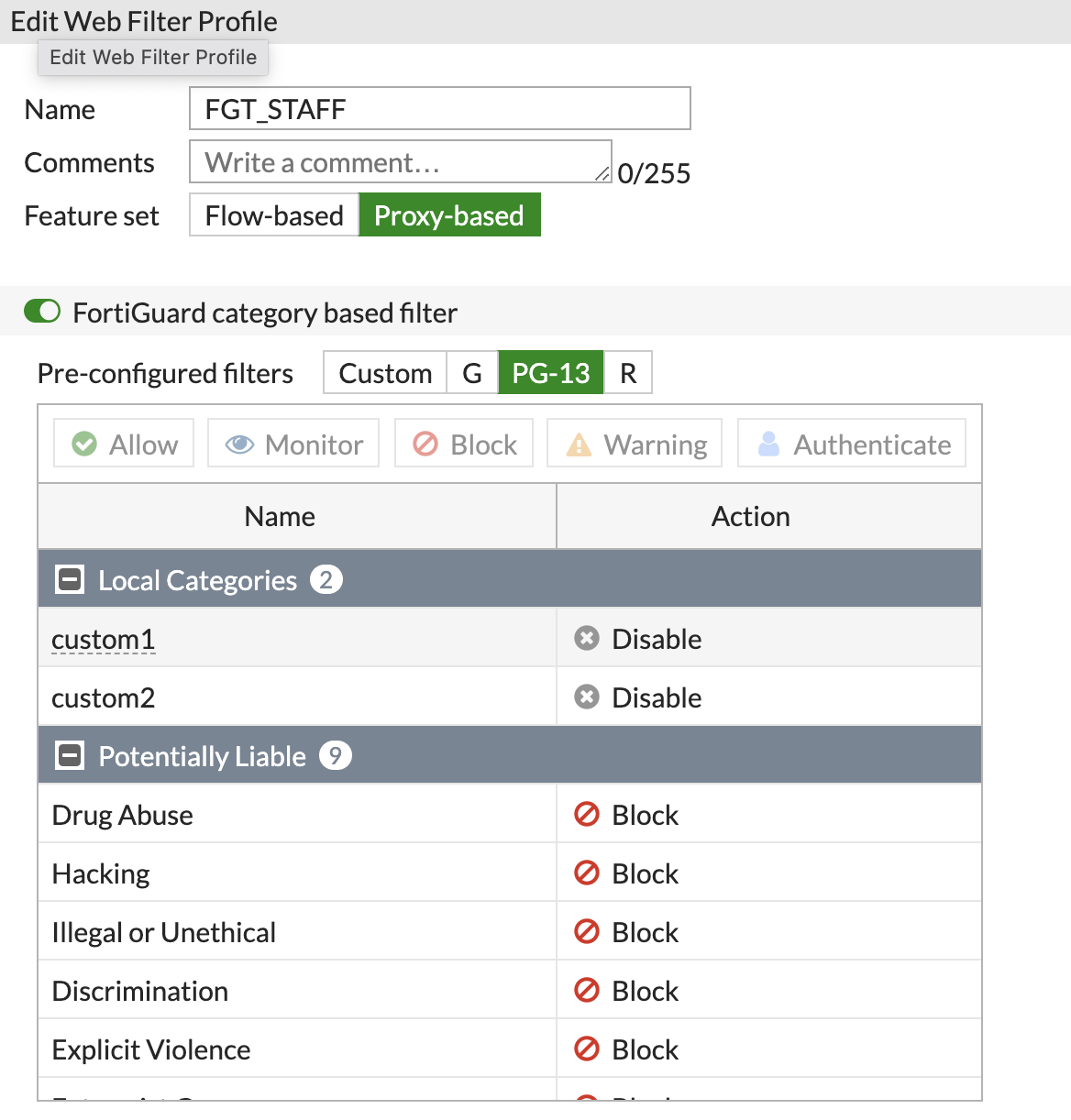This screenshot has width=1071, height=1120.
Task: Click the Block icon beside Explicit Violence
Action: click(x=587, y=1049)
